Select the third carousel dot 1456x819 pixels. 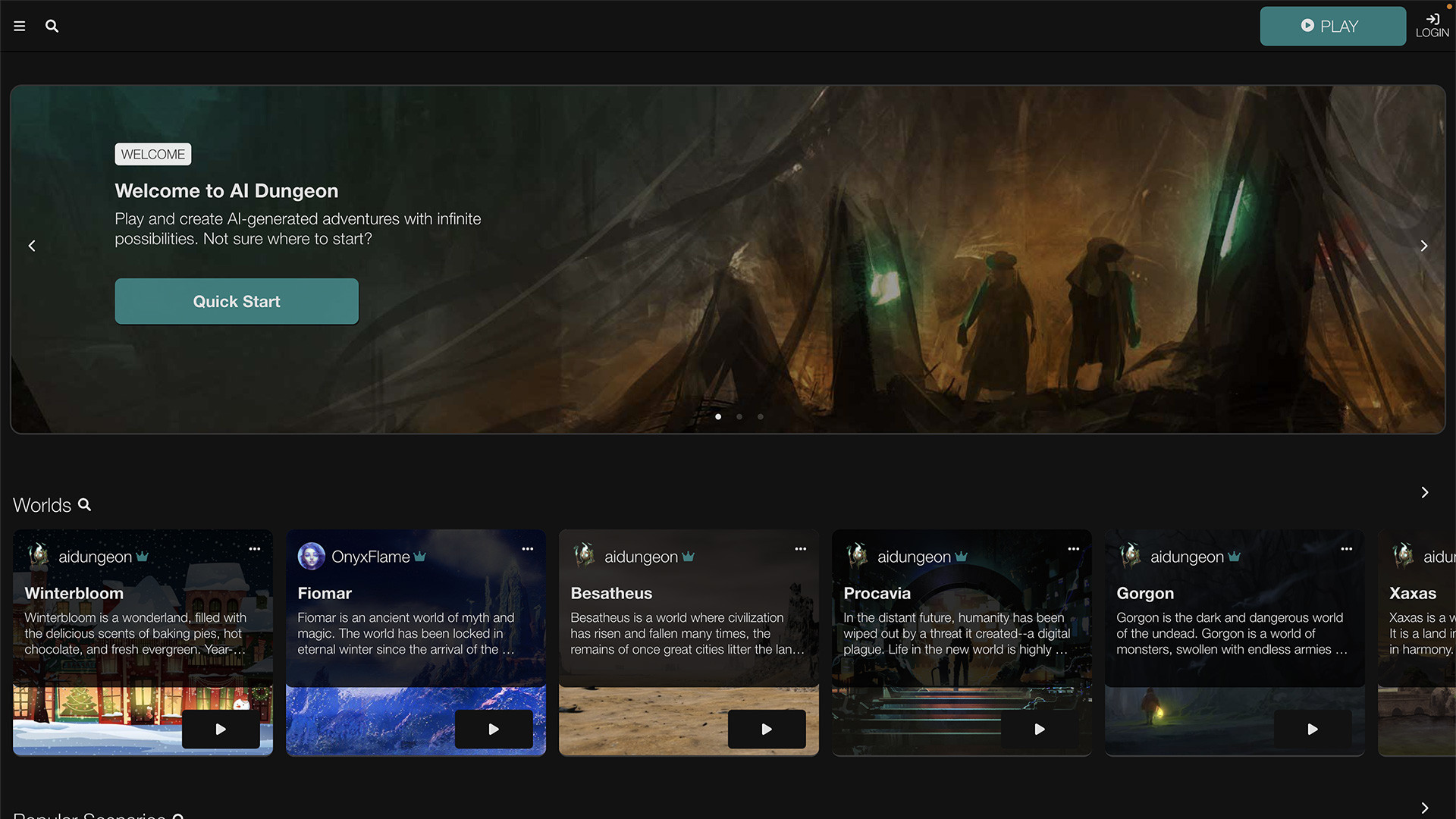[x=761, y=416]
